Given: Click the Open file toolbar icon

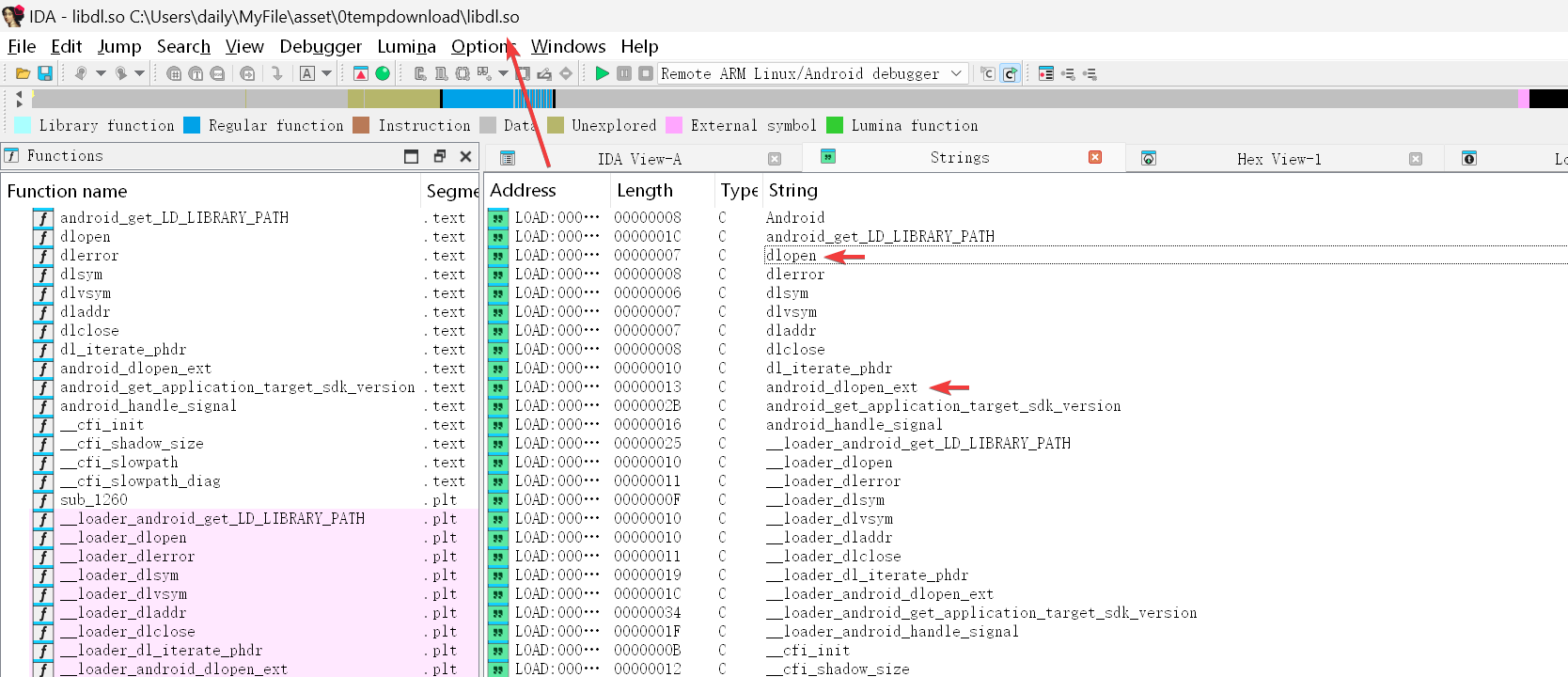Looking at the screenshot, I should pos(23,73).
